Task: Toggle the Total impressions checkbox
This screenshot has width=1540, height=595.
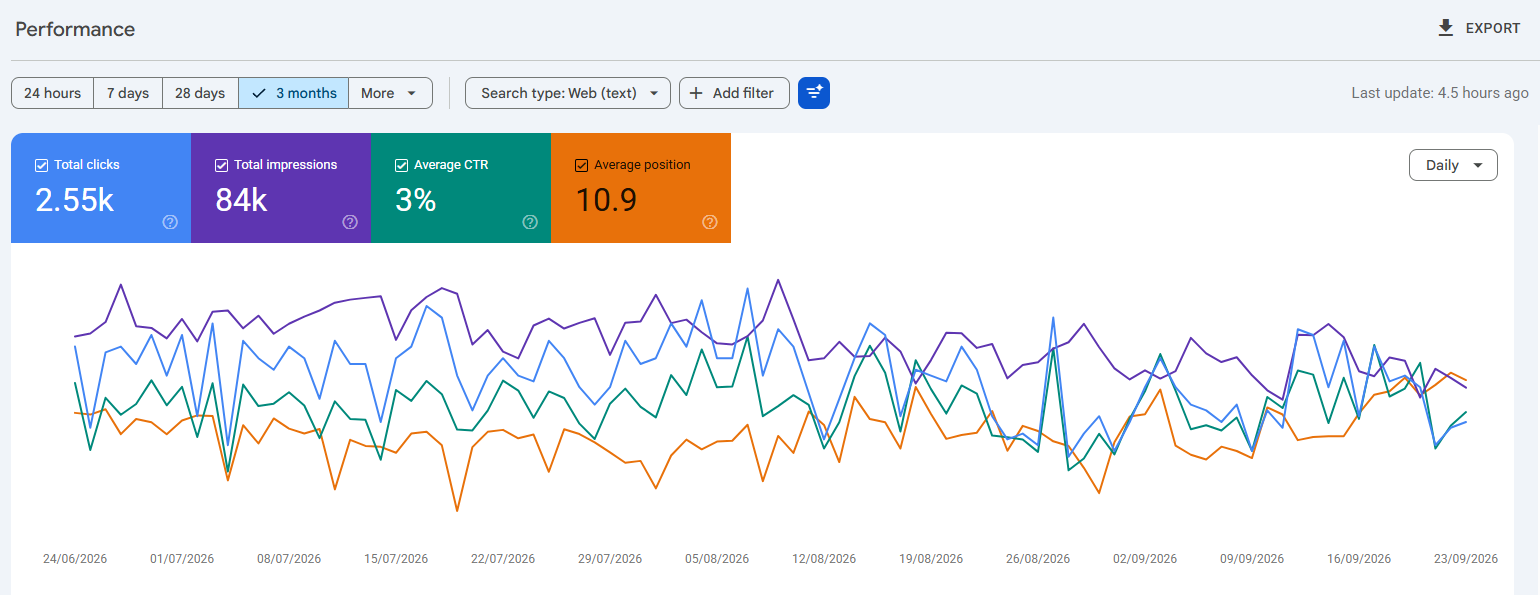Action: tap(221, 165)
